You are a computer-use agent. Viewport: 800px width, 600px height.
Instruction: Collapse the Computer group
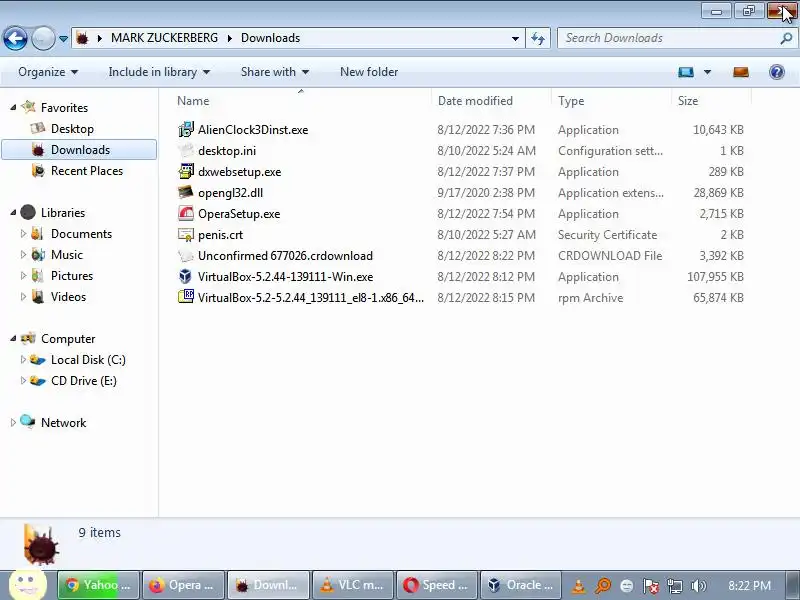pyautogui.click(x=13, y=339)
